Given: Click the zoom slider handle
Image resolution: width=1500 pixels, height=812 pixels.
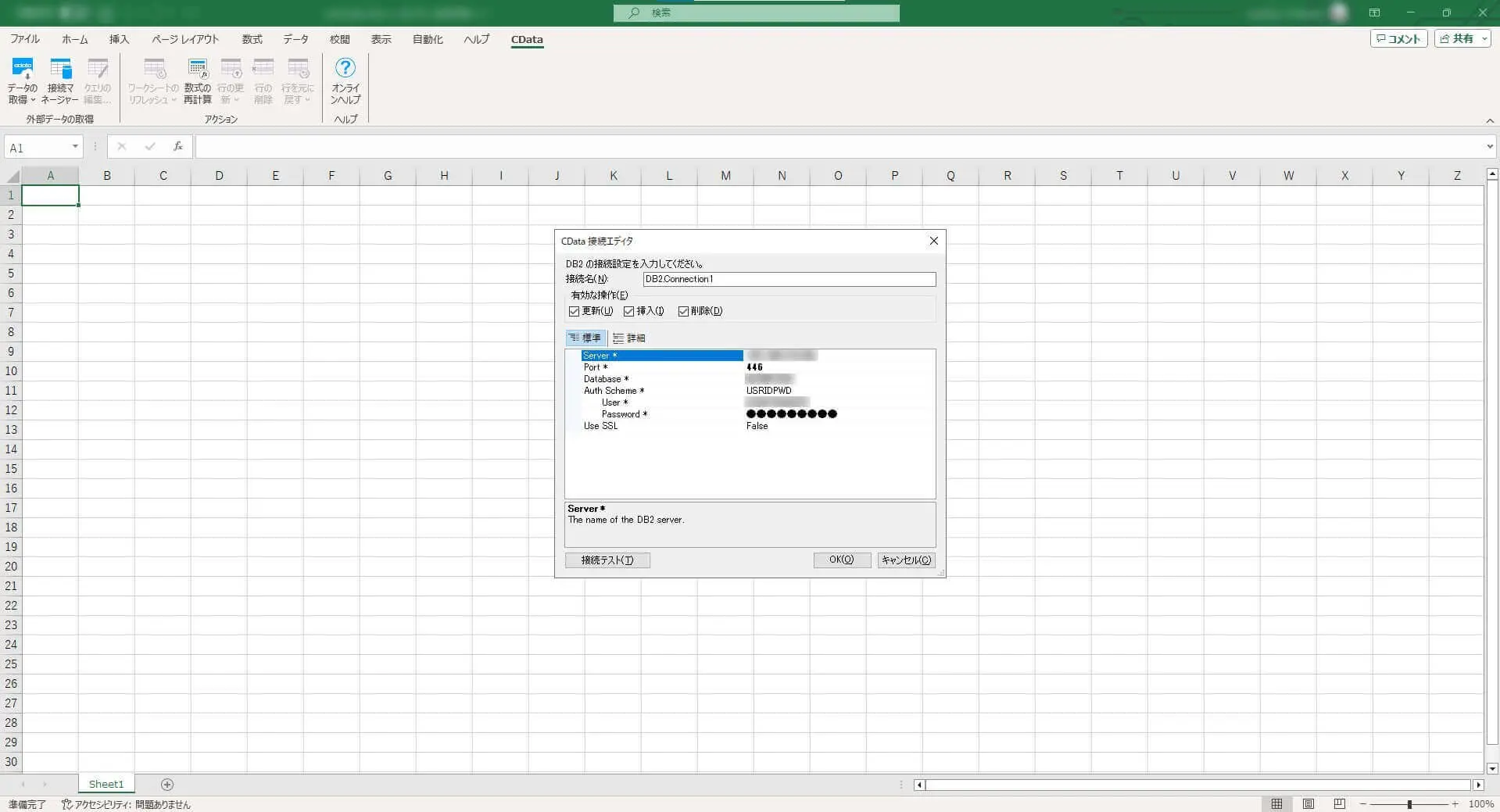Looking at the screenshot, I should 1409,803.
